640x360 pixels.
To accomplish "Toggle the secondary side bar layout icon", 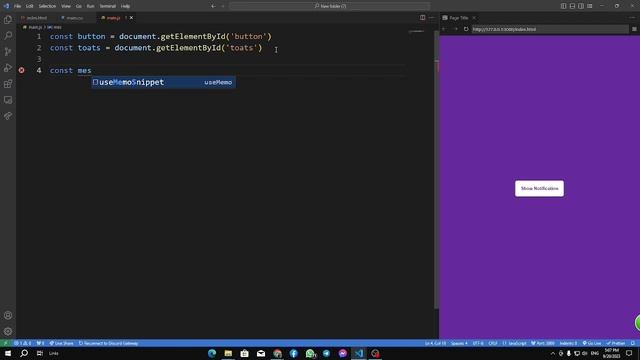I will (x=581, y=6).
